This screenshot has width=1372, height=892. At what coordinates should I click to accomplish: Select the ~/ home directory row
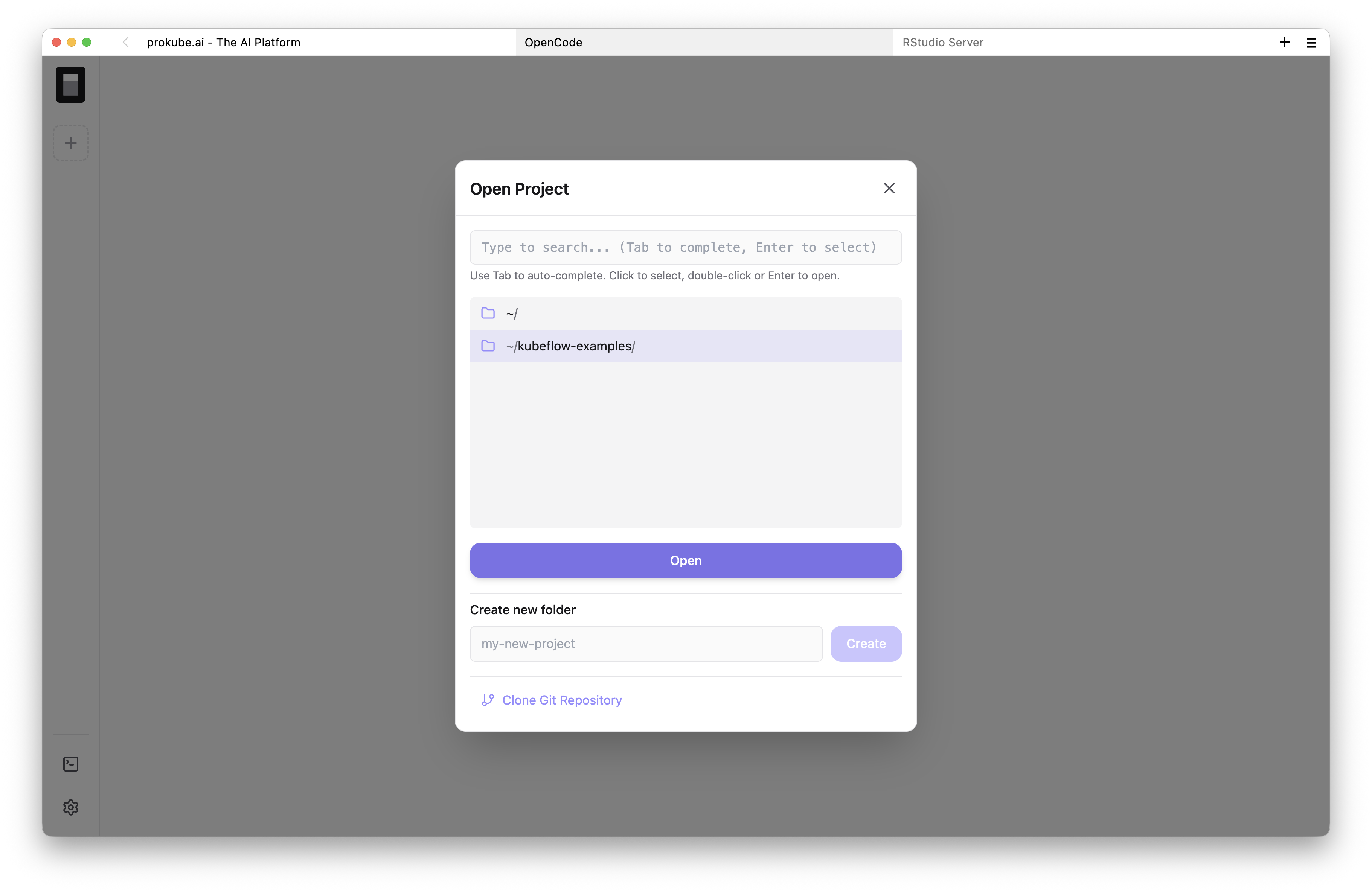pyautogui.click(x=685, y=314)
